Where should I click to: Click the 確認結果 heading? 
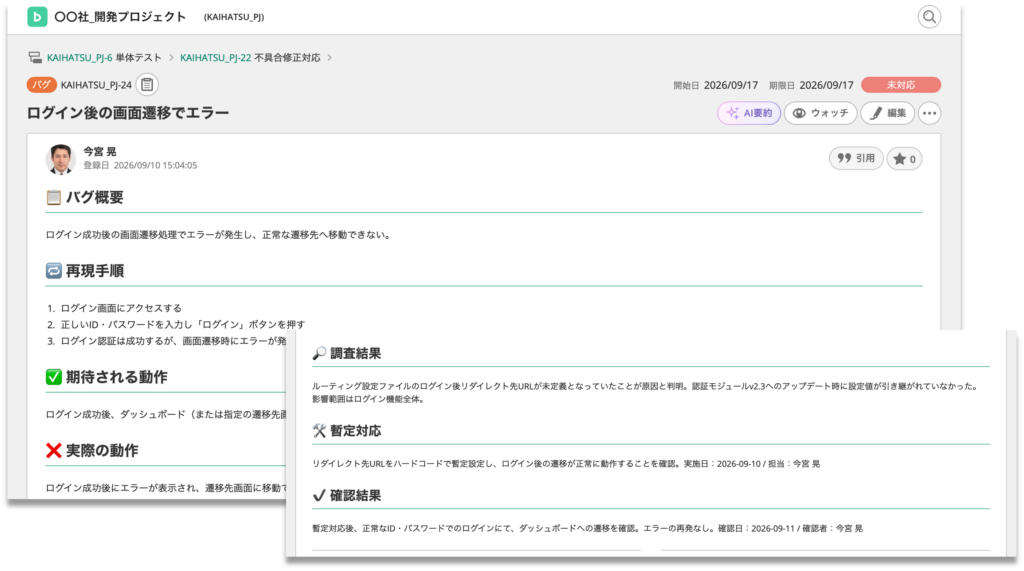(355, 495)
